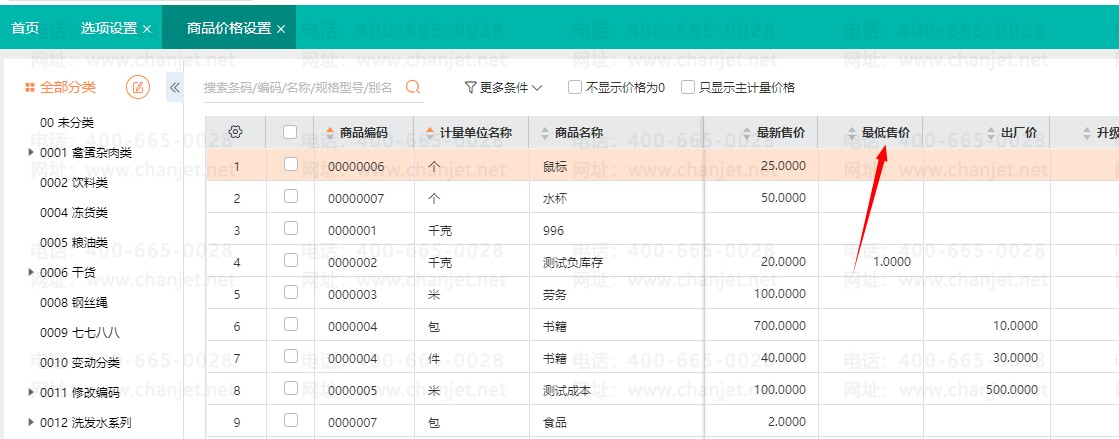
Task: Sort by 出厂价 column arrows
Action: pyautogui.click(x=992, y=133)
